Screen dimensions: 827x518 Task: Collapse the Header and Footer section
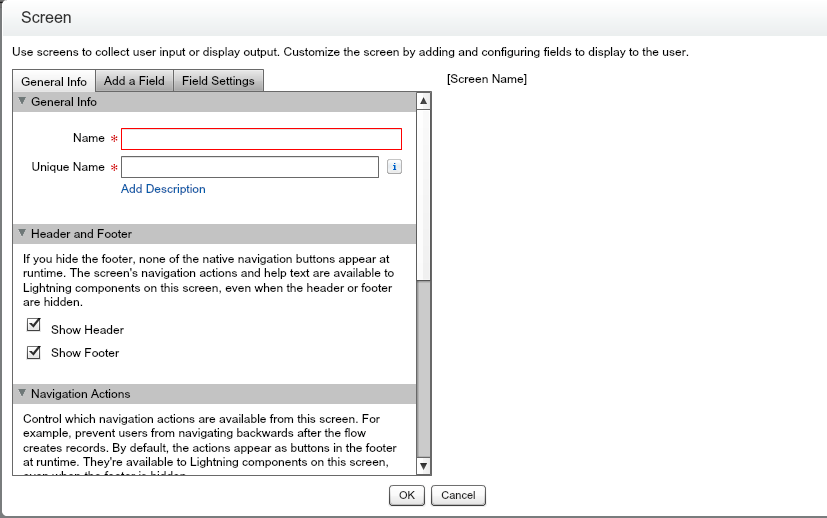pos(22,233)
